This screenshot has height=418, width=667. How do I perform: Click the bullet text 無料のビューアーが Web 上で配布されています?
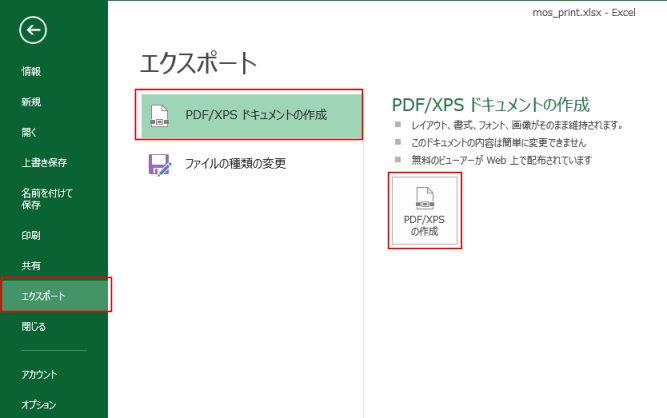click(x=501, y=160)
